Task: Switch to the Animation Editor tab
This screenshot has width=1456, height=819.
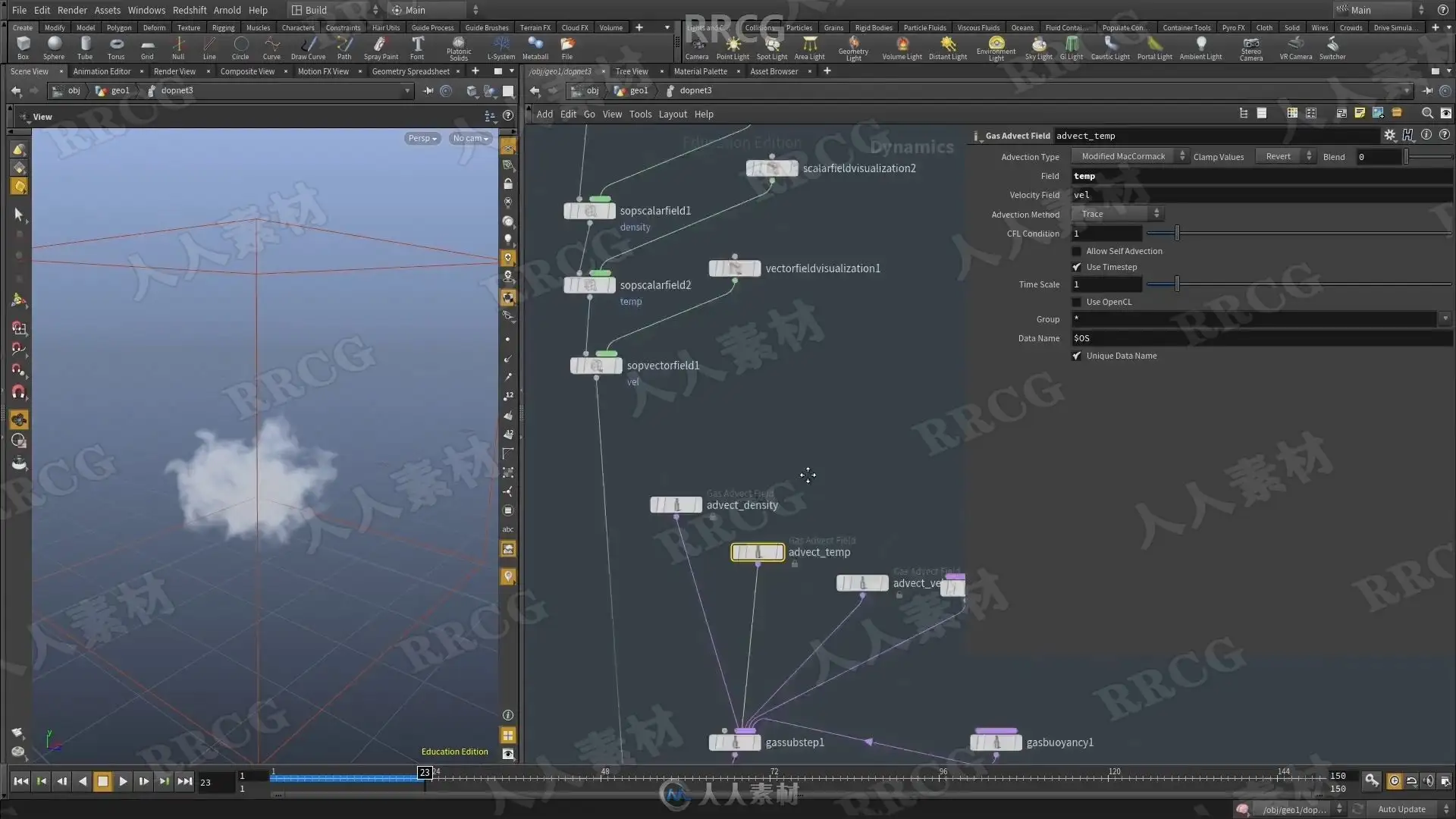Action: [x=102, y=71]
